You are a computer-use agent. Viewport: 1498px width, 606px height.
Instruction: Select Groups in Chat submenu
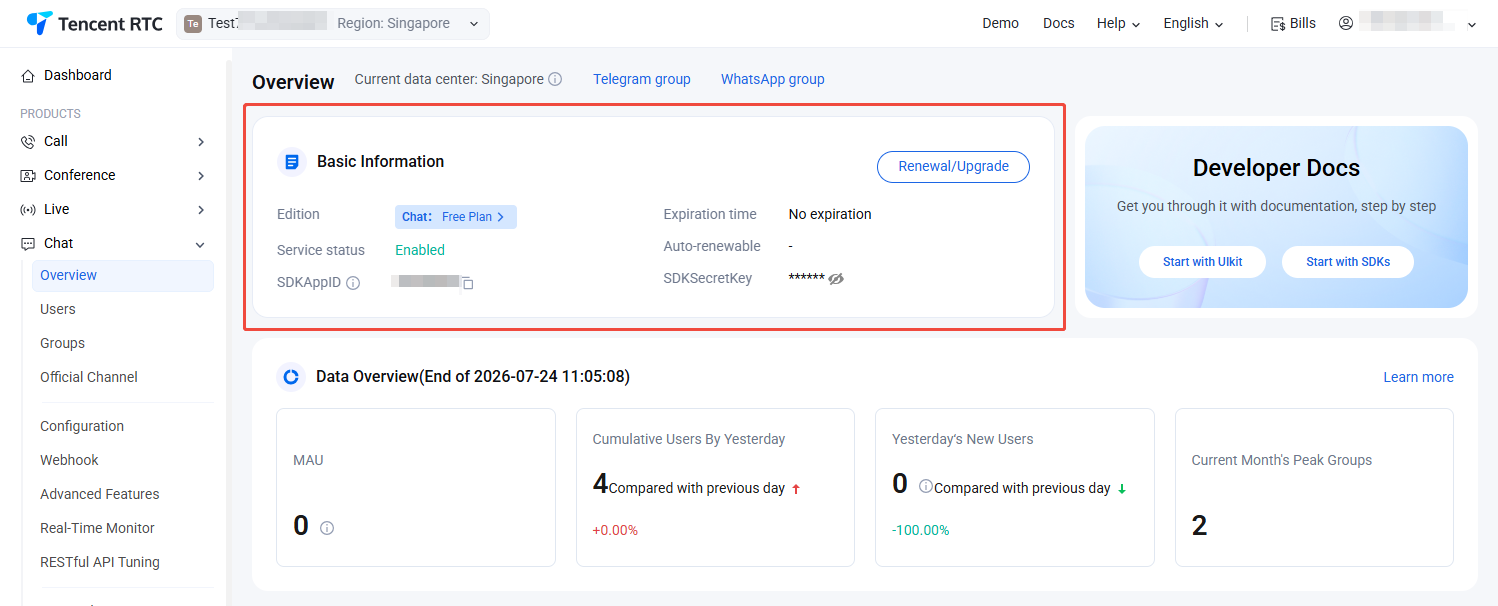tap(62, 344)
